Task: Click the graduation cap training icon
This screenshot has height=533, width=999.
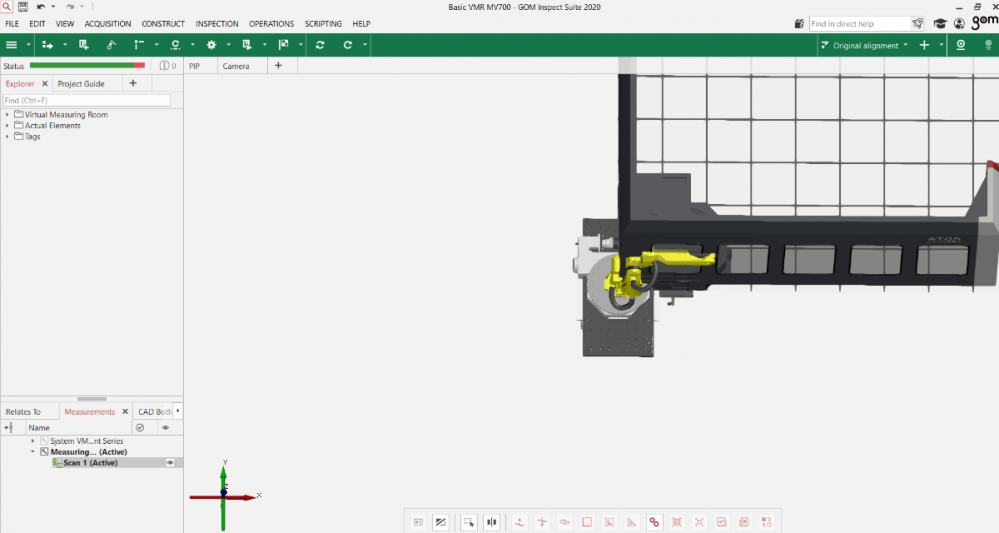Action: pos(940,23)
